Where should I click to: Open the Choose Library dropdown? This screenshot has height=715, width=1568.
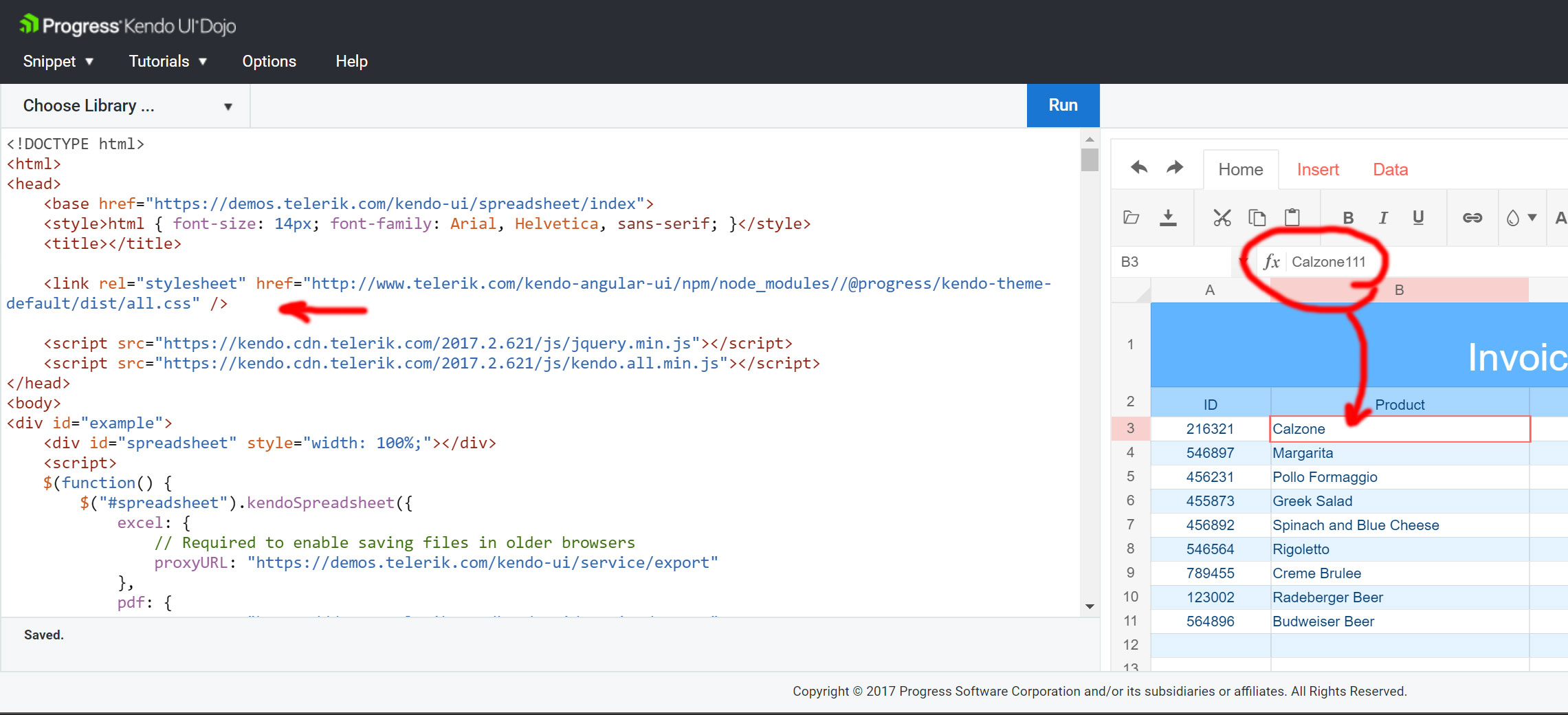126,106
